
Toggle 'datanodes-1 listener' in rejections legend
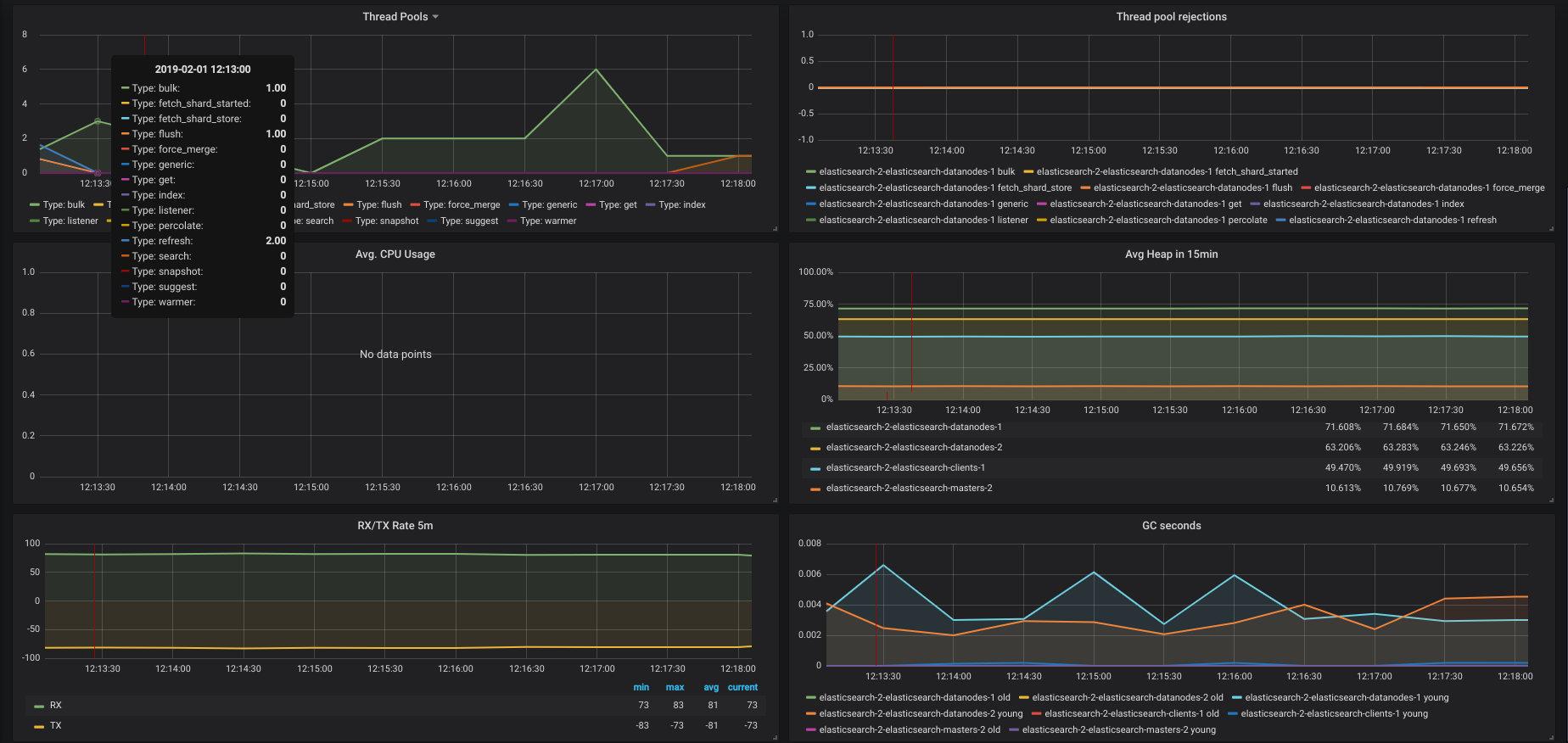(923, 220)
